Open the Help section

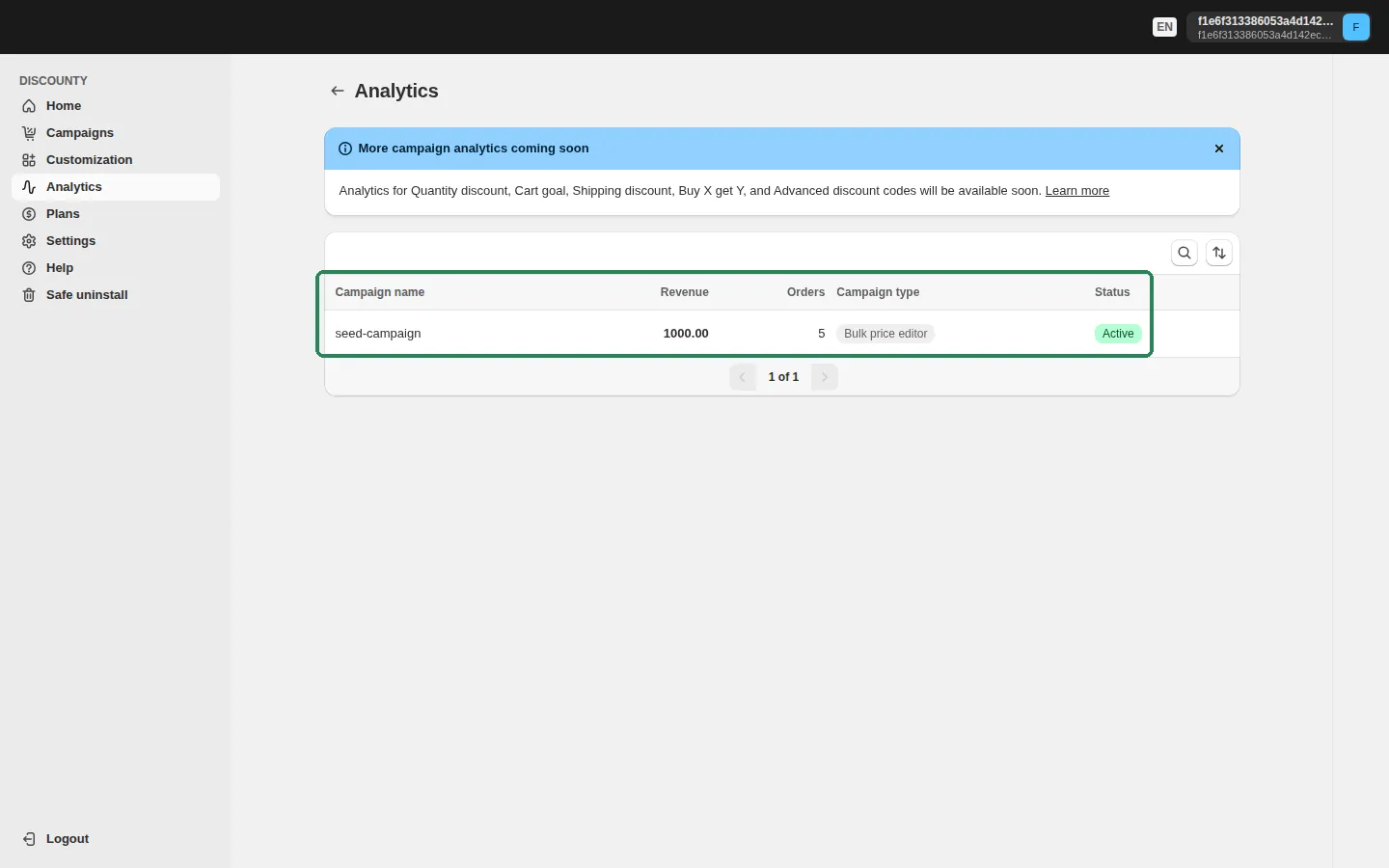(116, 268)
